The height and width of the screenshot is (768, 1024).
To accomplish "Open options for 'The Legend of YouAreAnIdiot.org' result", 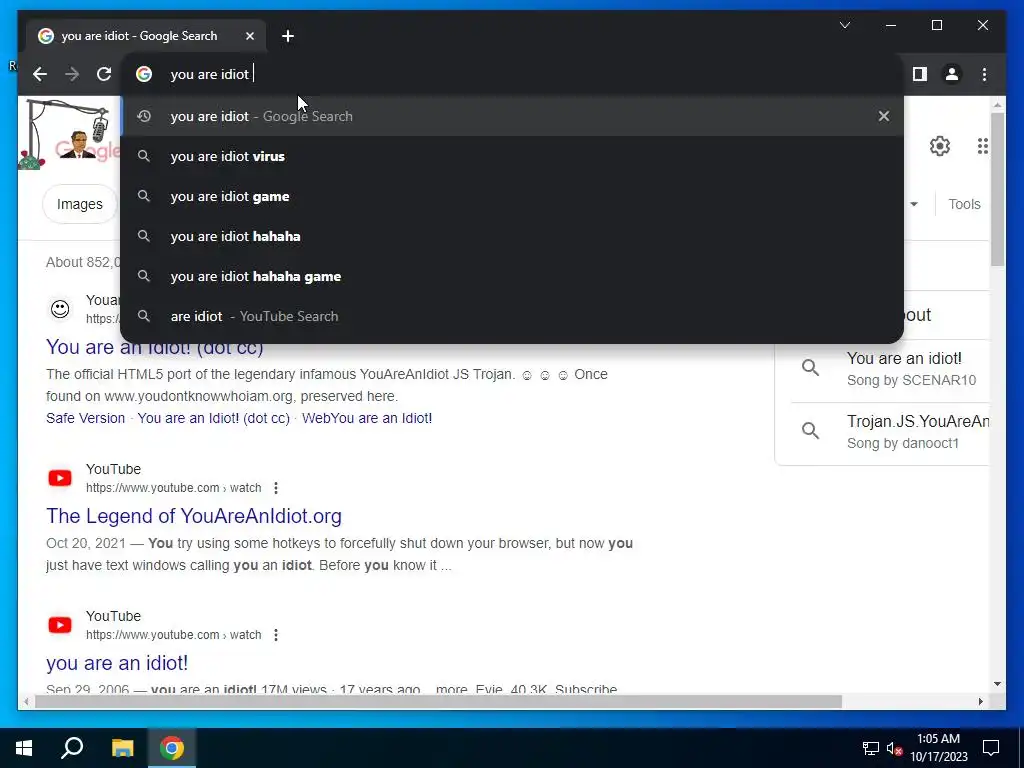I will pyautogui.click(x=276, y=488).
